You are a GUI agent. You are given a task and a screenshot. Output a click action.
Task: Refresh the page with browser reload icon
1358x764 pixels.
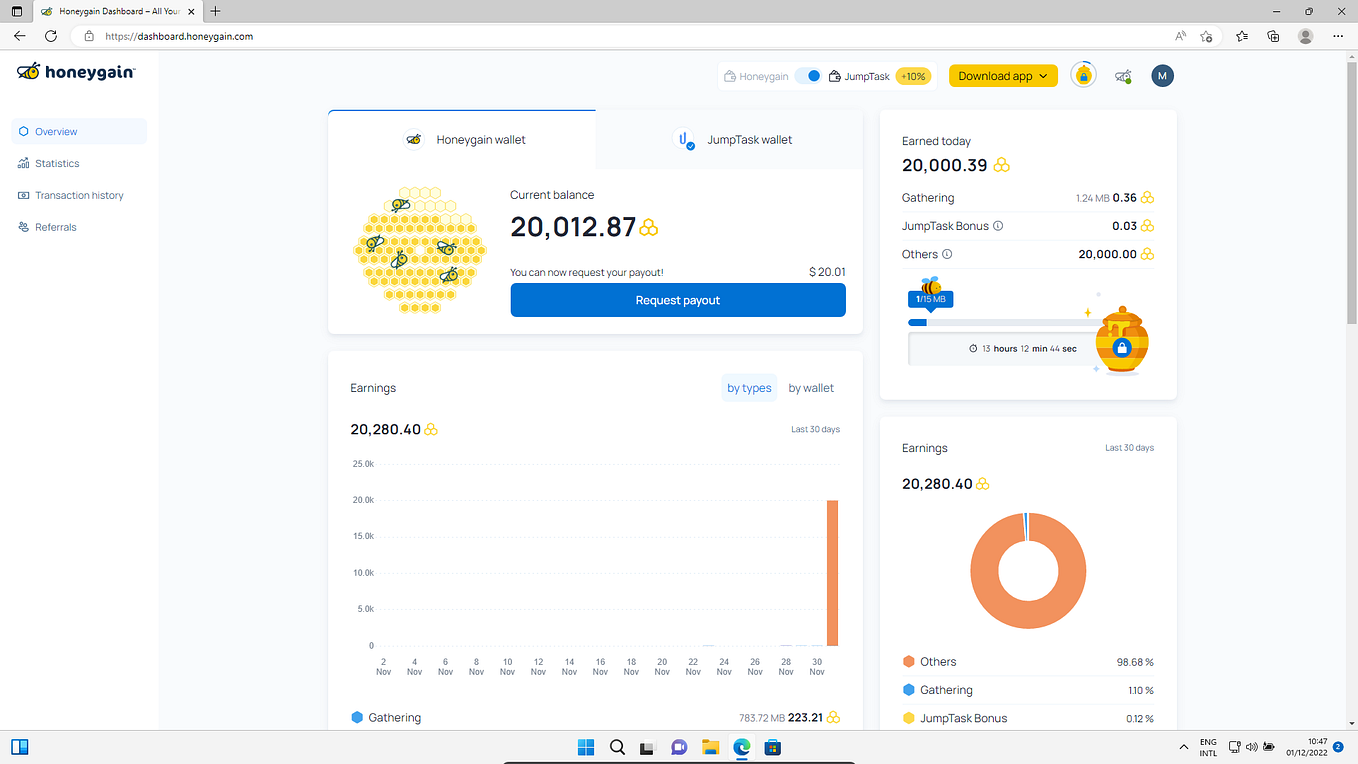(51, 36)
